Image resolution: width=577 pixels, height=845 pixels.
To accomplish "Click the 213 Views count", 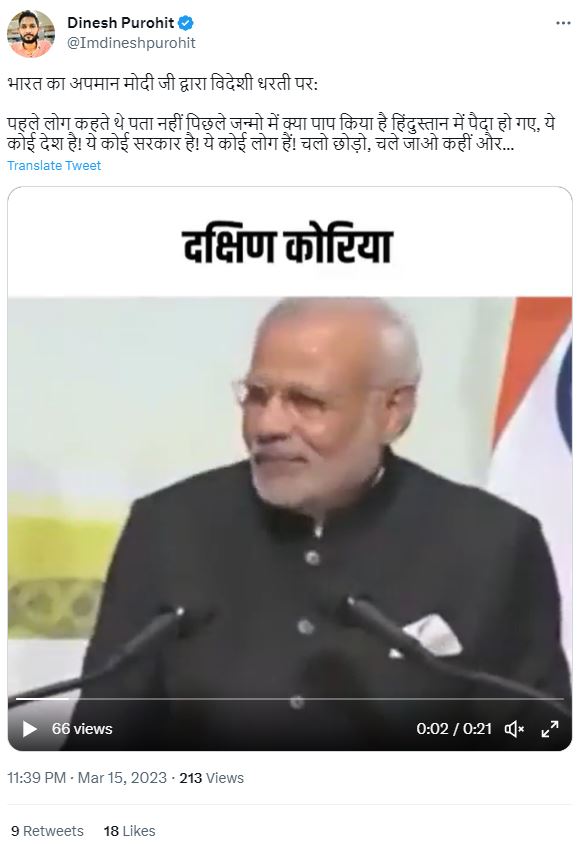I will point(211,778).
